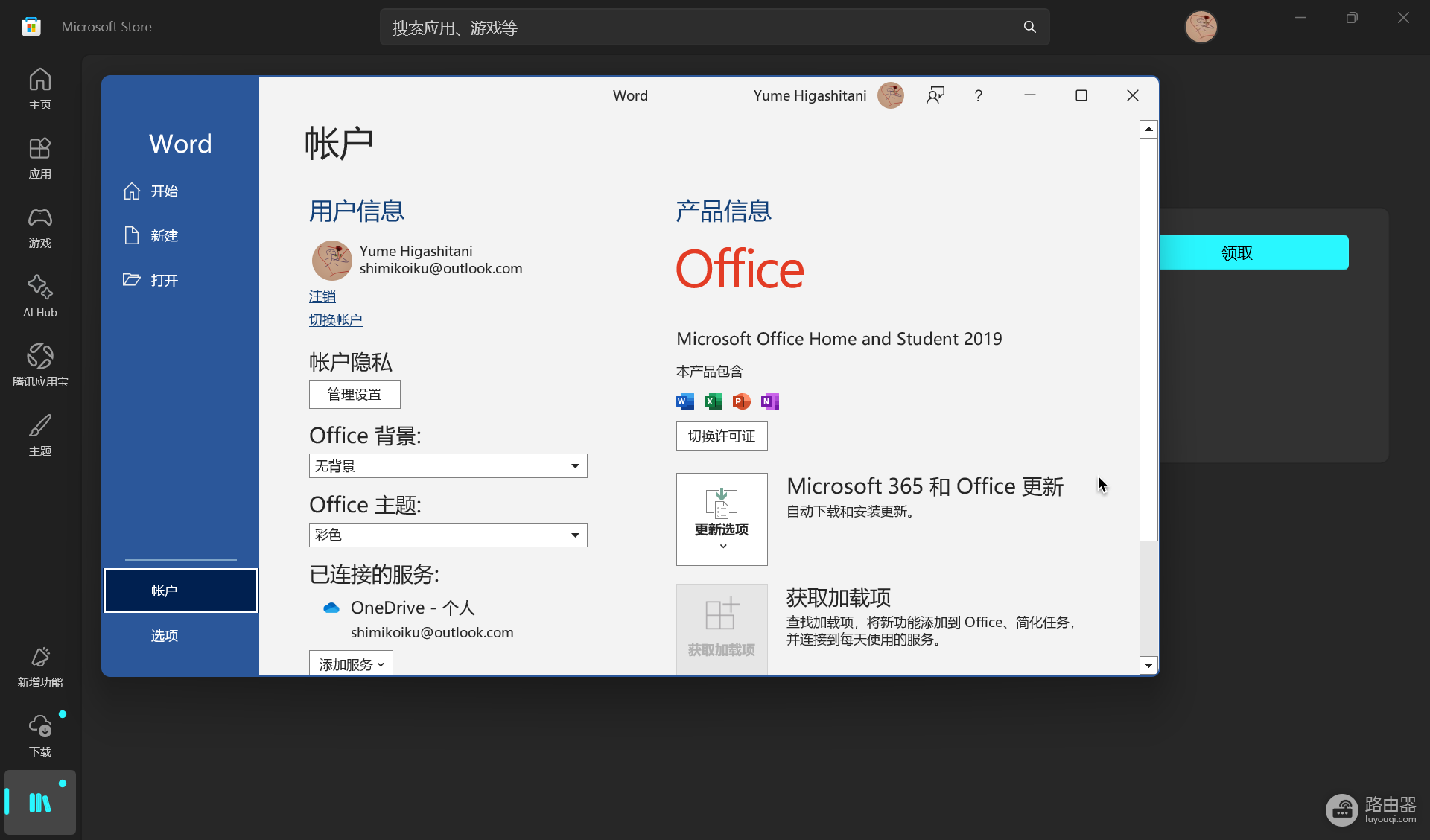The height and width of the screenshot is (840, 1430).
Task: Click the 管理设置 button under 帐户隐私
Action: [x=355, y=394]
